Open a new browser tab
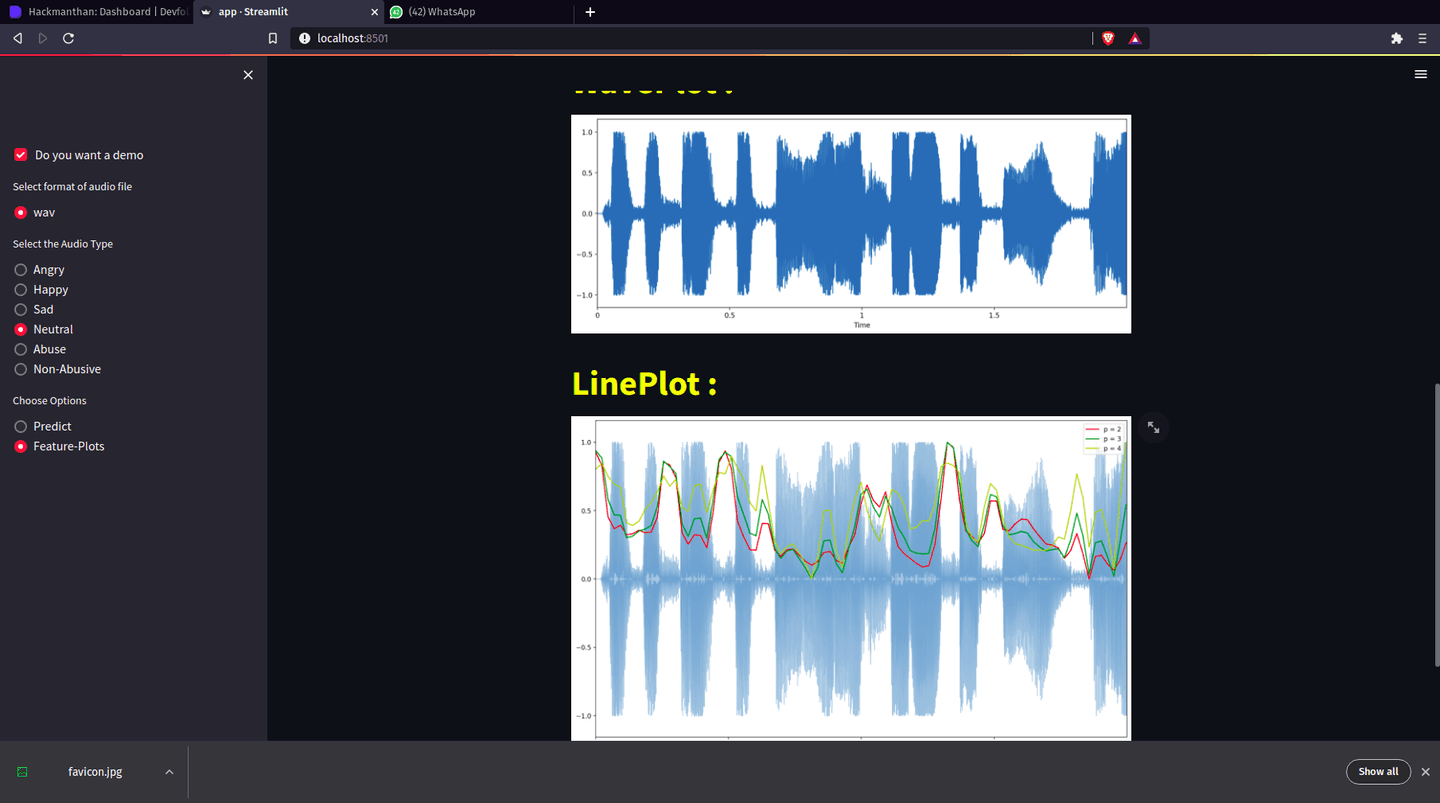This screenshot has width=1440, height=803. pos(590,12)
